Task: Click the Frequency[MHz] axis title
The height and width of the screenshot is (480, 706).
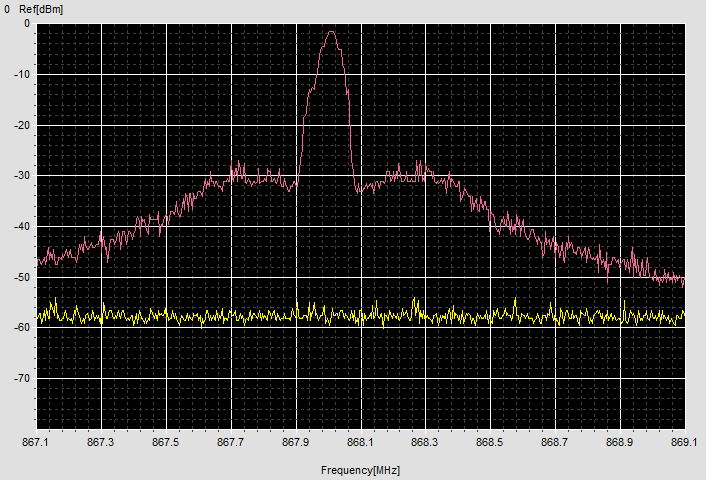Action: (360, 471)
